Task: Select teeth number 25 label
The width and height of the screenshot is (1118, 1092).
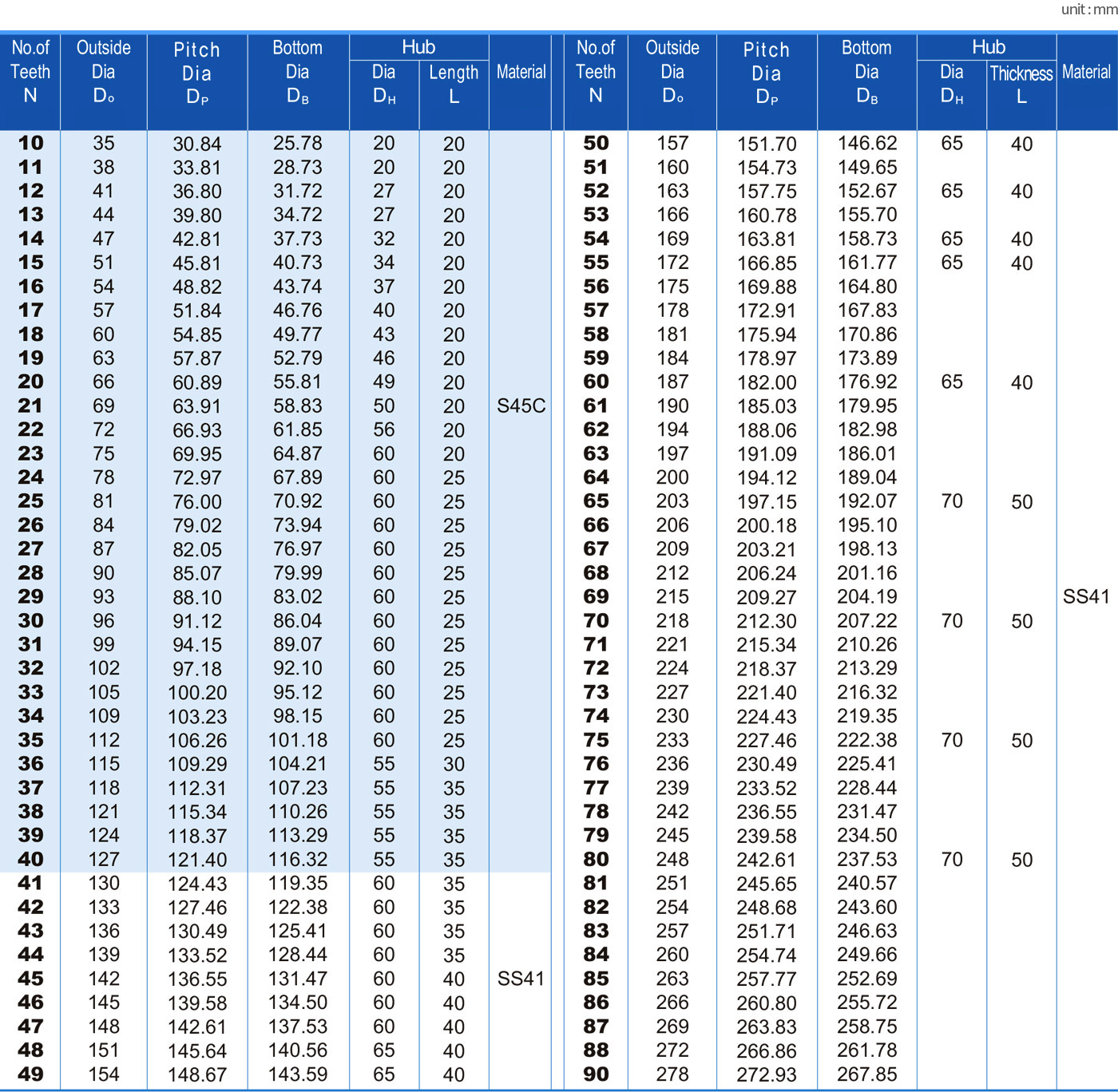Action: 30,501
